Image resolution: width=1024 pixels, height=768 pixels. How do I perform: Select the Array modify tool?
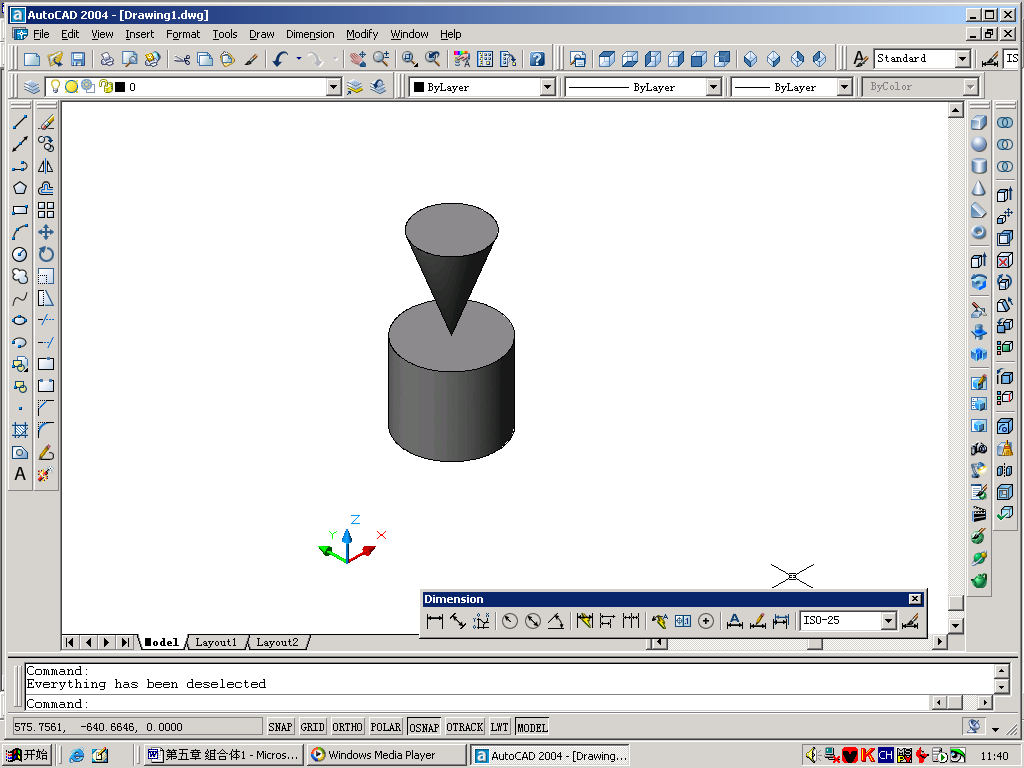(46, 210)
